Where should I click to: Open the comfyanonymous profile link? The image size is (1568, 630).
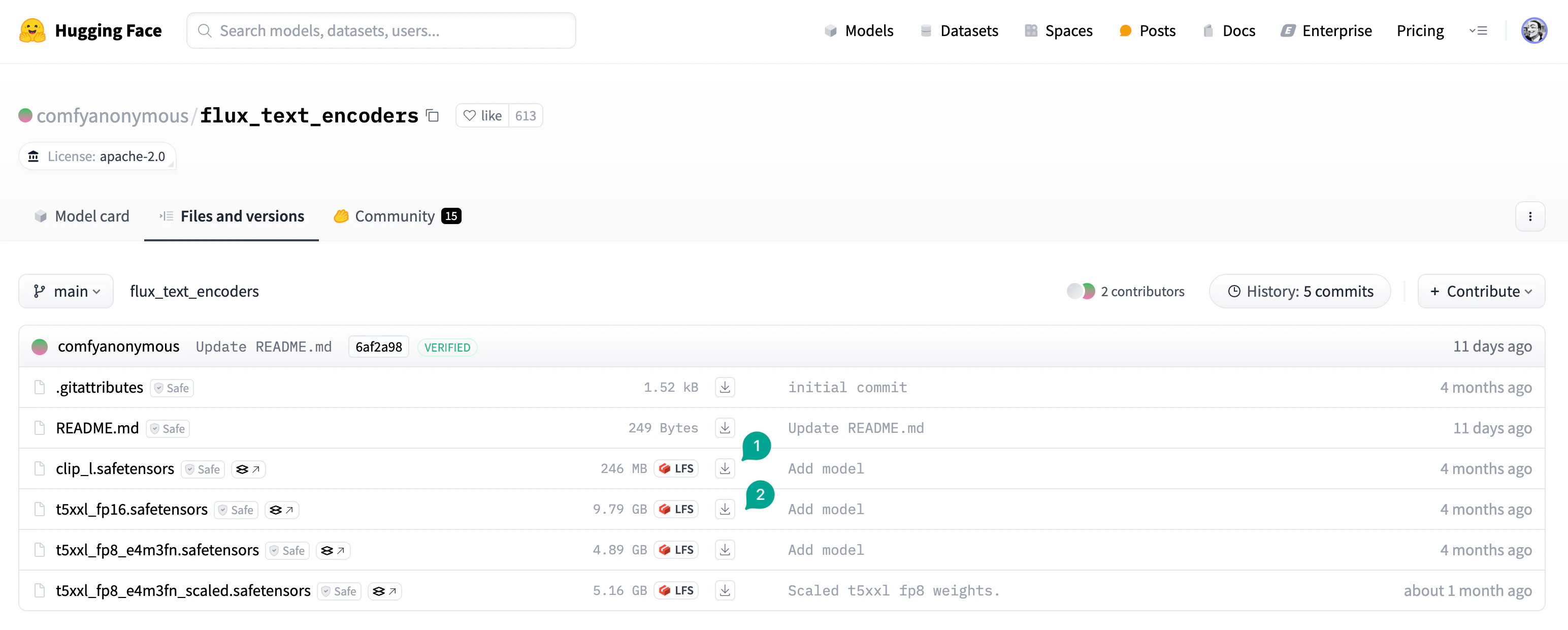point(112,116)
